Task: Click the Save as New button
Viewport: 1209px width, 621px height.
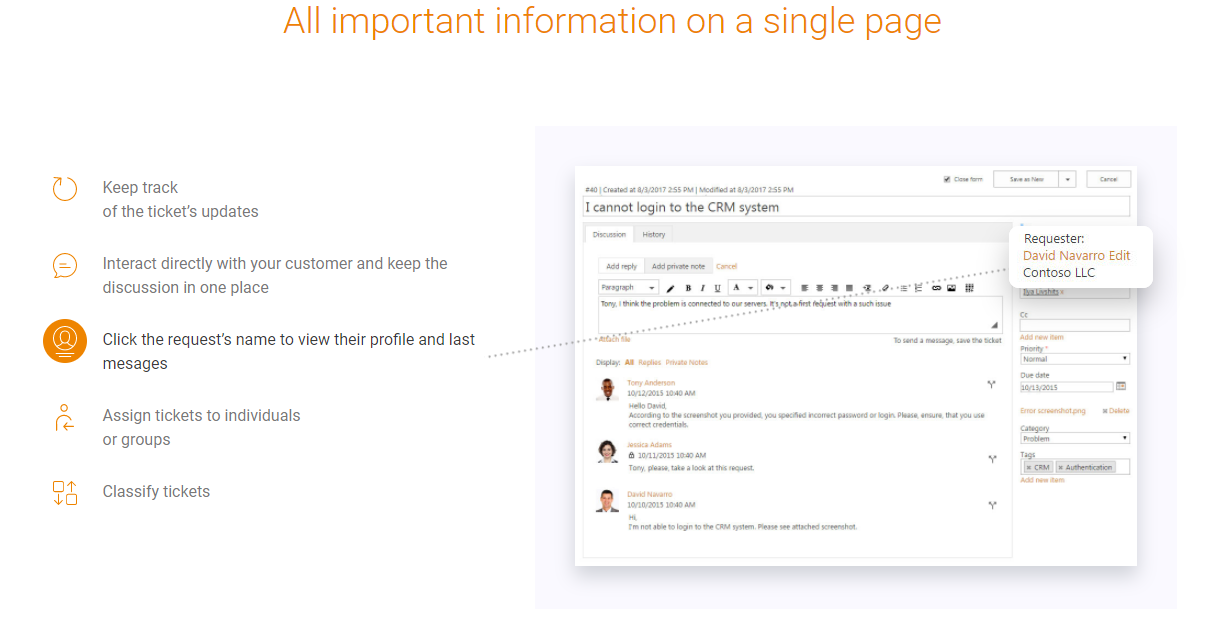Action: 1026,179
